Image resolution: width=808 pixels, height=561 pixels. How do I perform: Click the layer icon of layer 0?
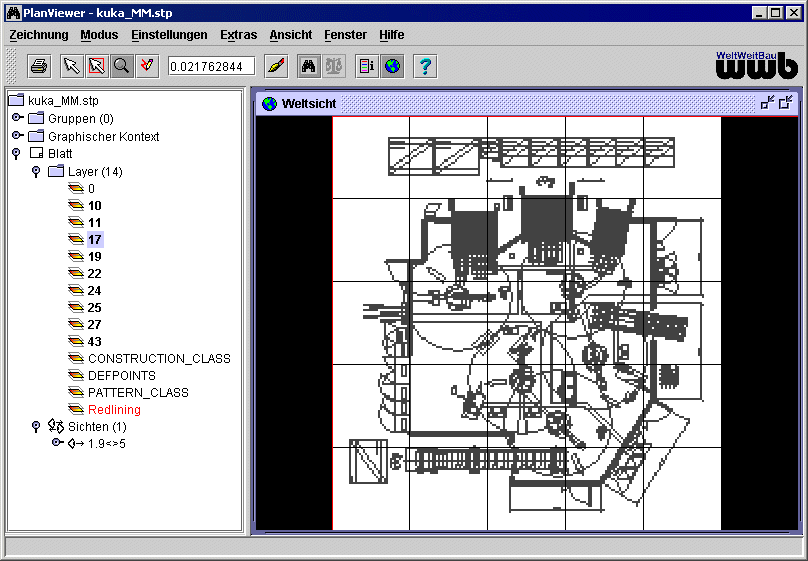76,189
